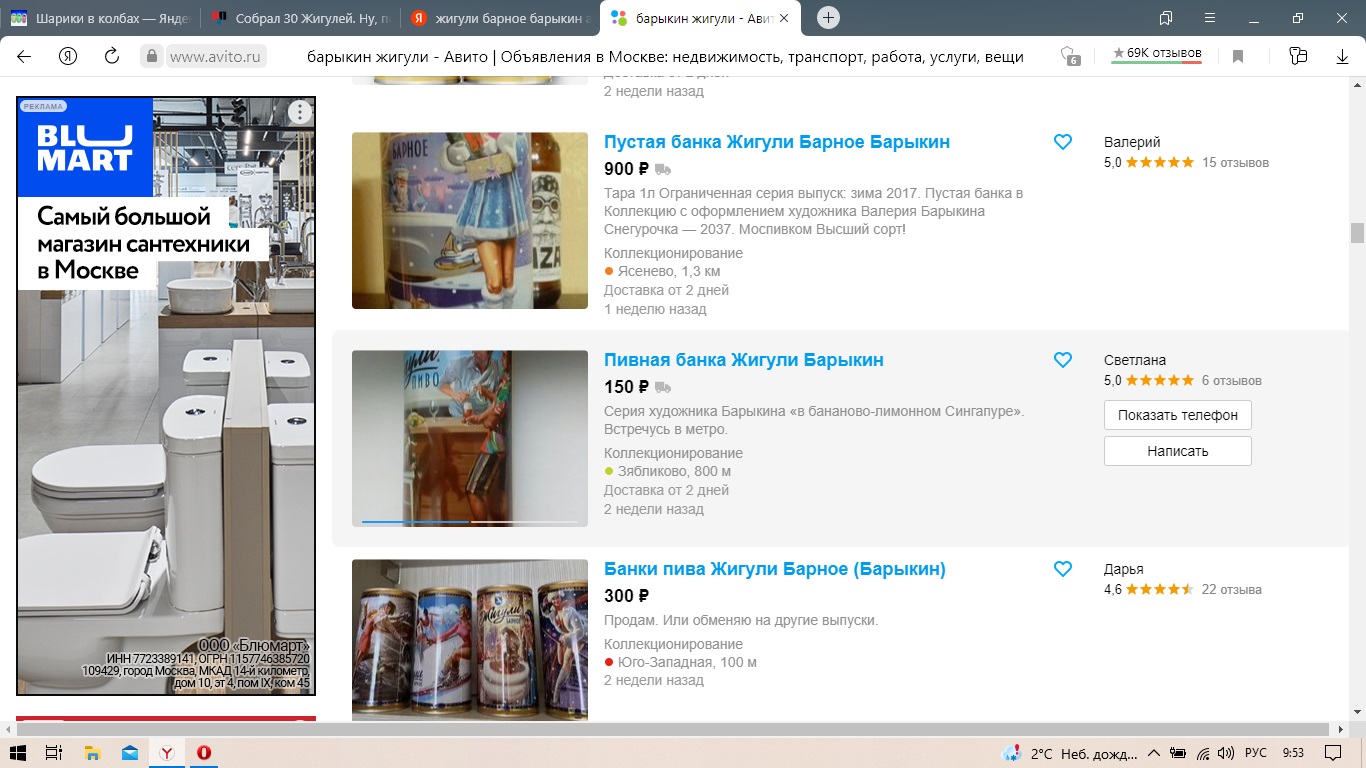Click the 'Показать телефон' button
Image resolution: width=1366 pixels, height=768 pixels.
coord(1178,415)
